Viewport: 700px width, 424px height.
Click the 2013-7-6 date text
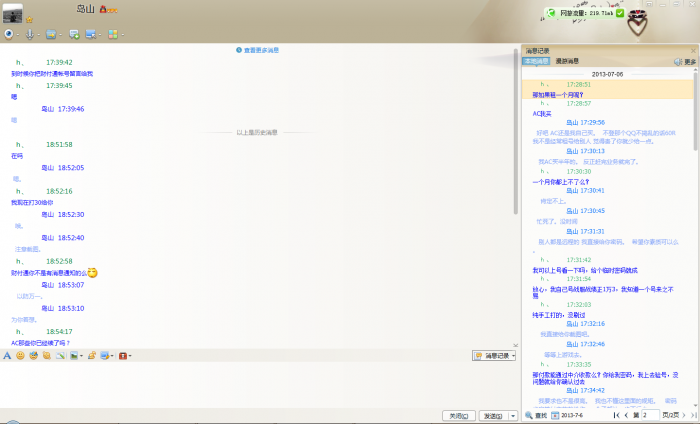tap(571, 416)
